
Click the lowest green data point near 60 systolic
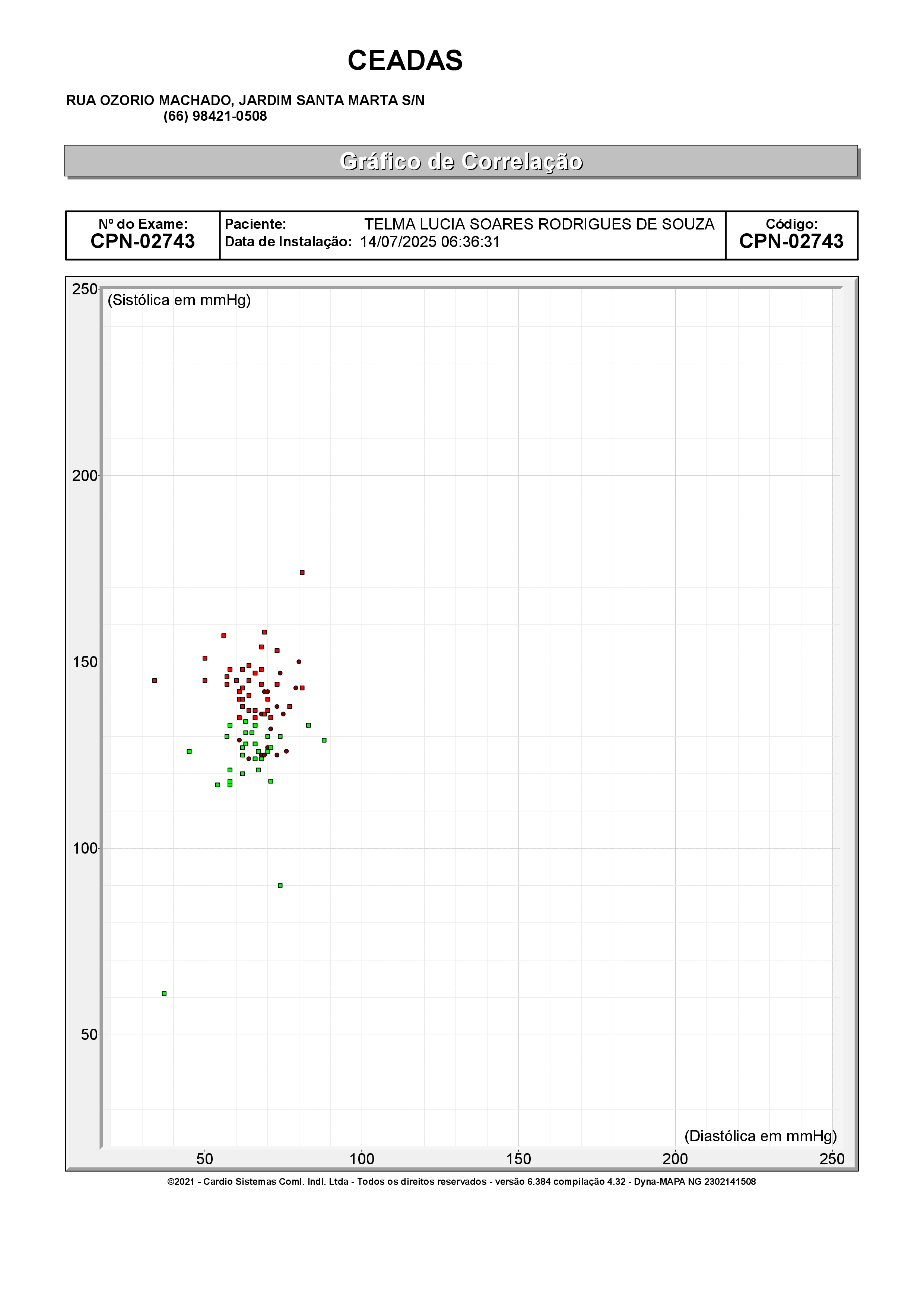tap(164, 994)
